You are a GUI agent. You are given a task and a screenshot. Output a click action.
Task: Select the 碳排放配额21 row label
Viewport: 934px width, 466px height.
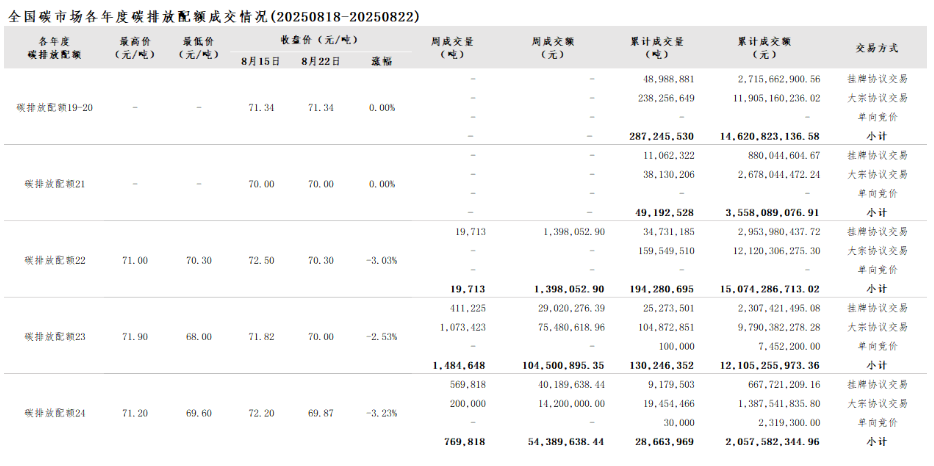coord(55,184)
